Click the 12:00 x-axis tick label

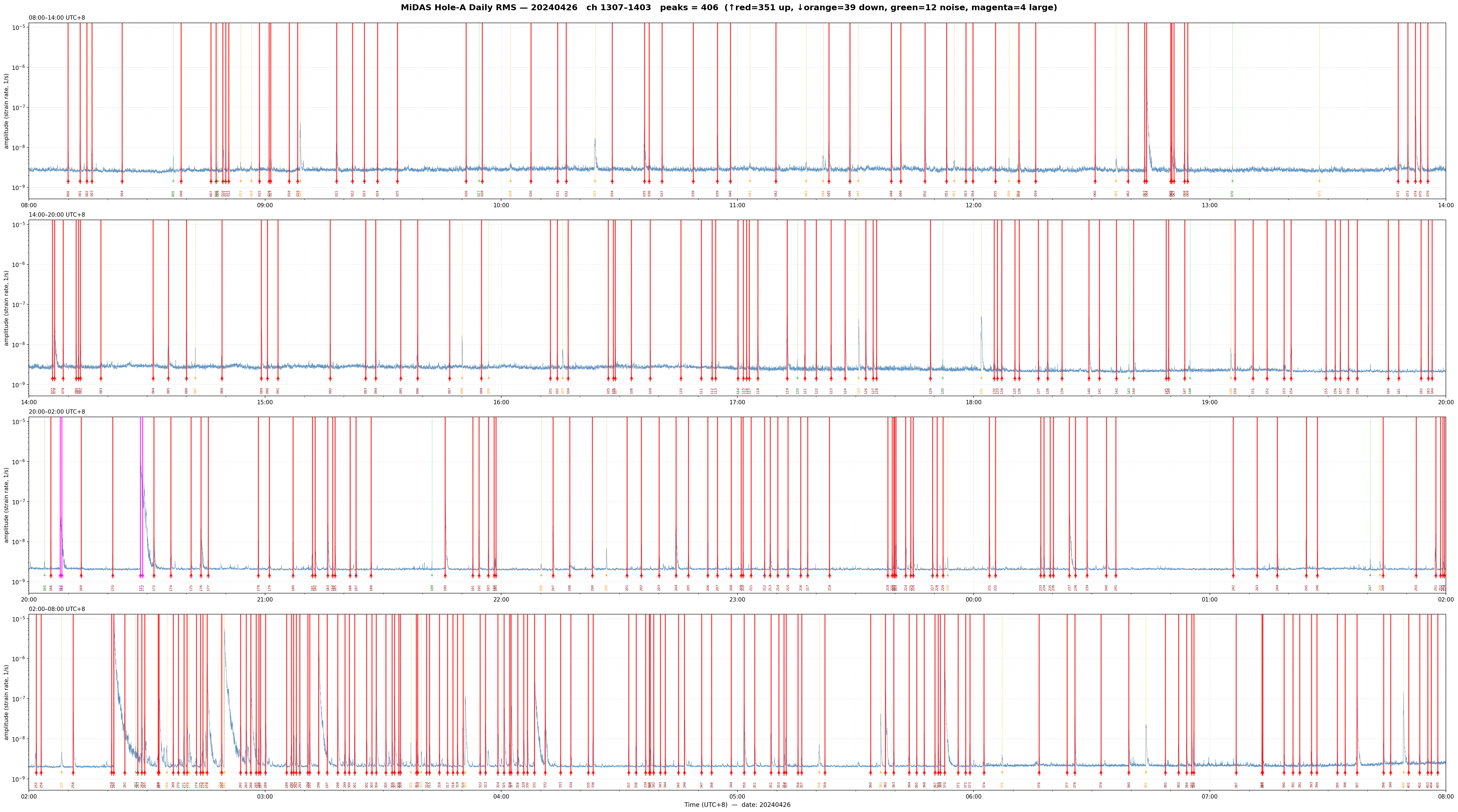[974, 205]
